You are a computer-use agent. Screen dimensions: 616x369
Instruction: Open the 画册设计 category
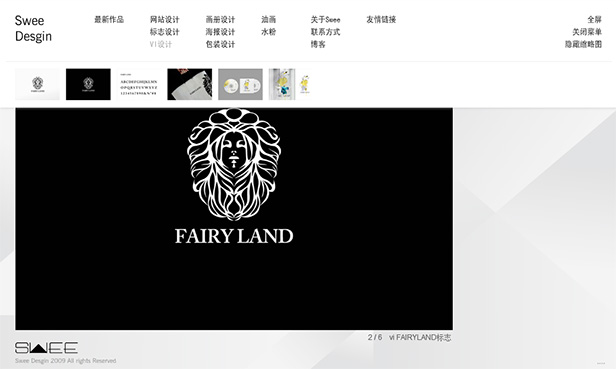220,19
